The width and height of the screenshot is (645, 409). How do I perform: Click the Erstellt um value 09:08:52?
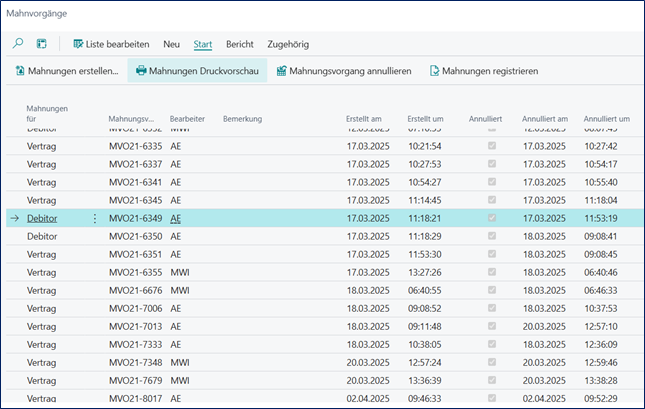[x=425, y=309]
